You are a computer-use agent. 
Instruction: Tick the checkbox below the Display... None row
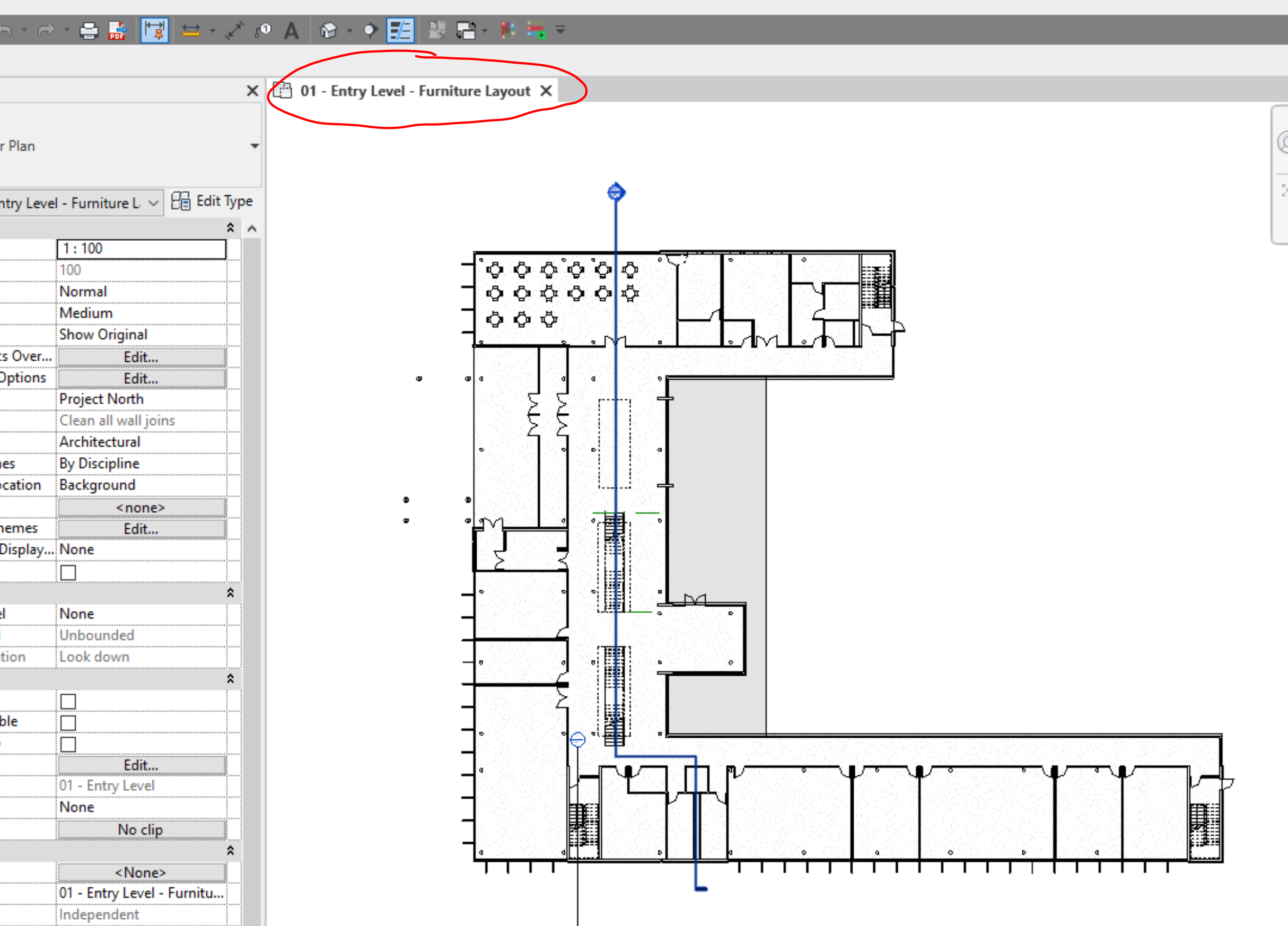[68, 572]
